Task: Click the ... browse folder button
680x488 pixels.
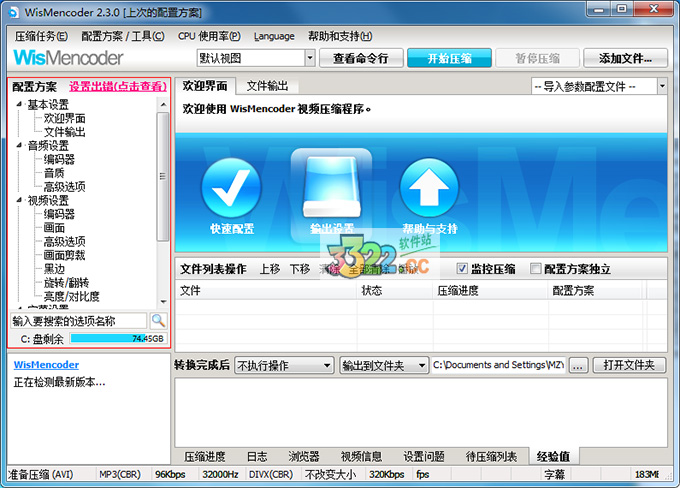Action: pos(578,365)
